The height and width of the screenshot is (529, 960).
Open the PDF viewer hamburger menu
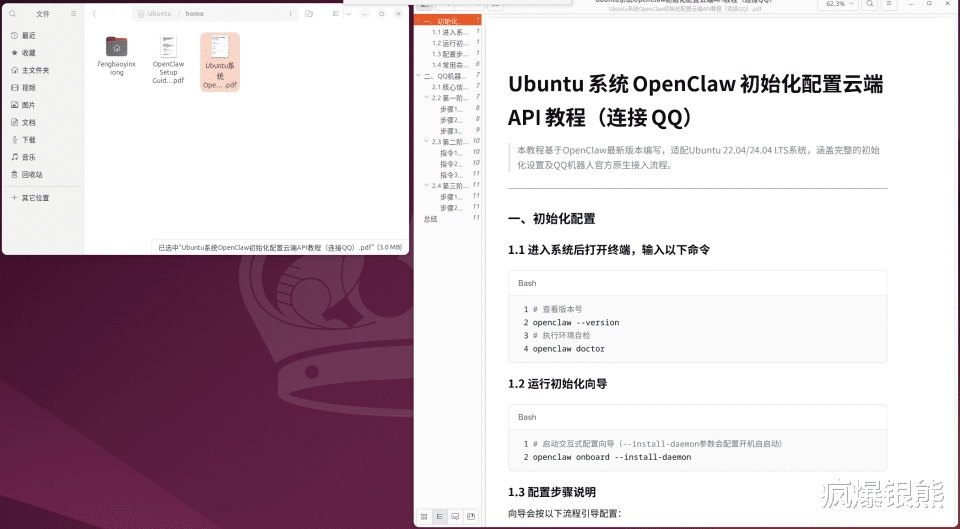click(x=889, y=4)
